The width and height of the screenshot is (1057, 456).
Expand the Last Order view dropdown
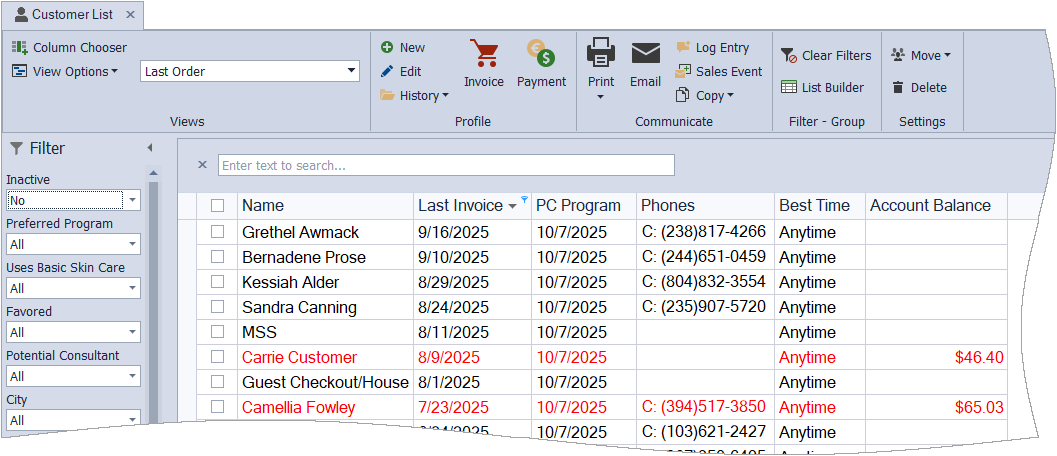pos(351,71)
